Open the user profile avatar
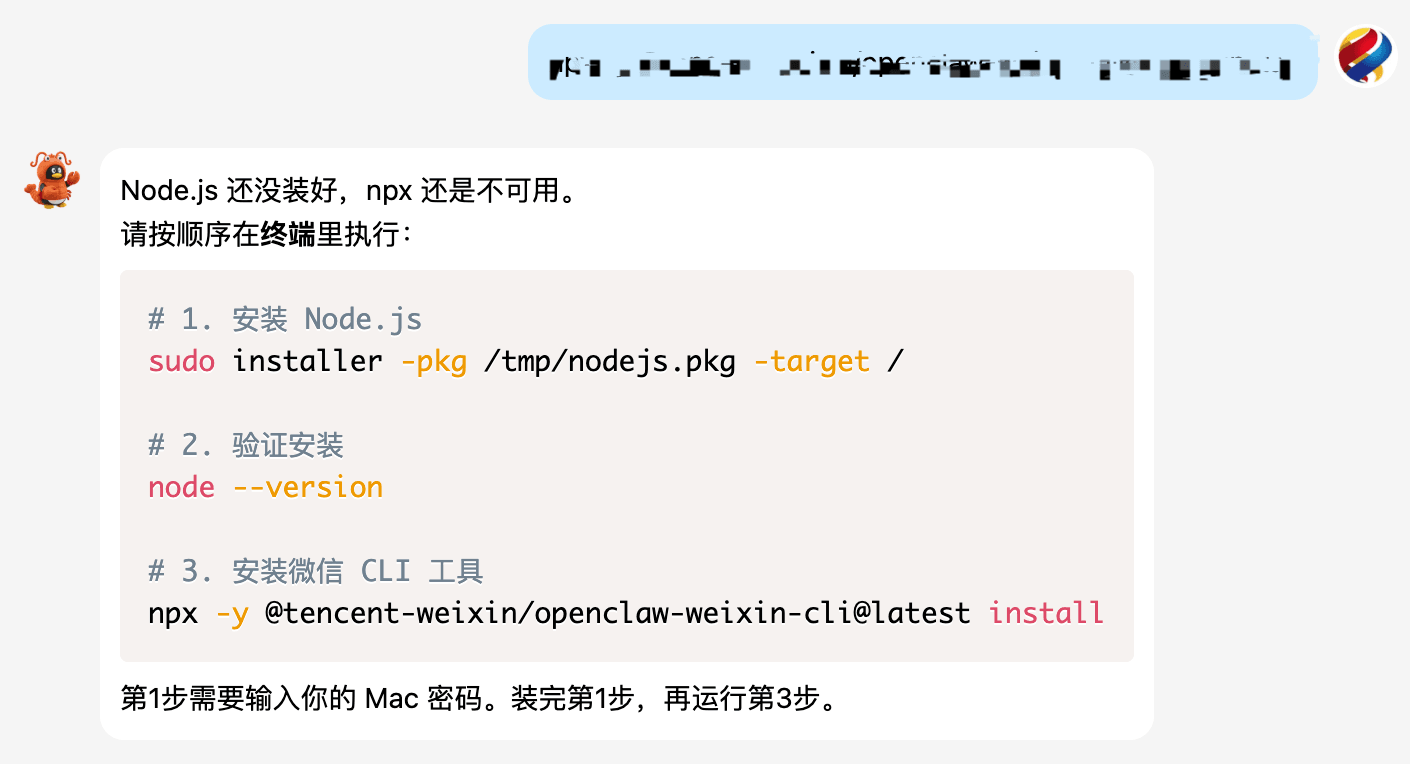The height and width of the screenshot is (764, 1410). coord(1366,56)
